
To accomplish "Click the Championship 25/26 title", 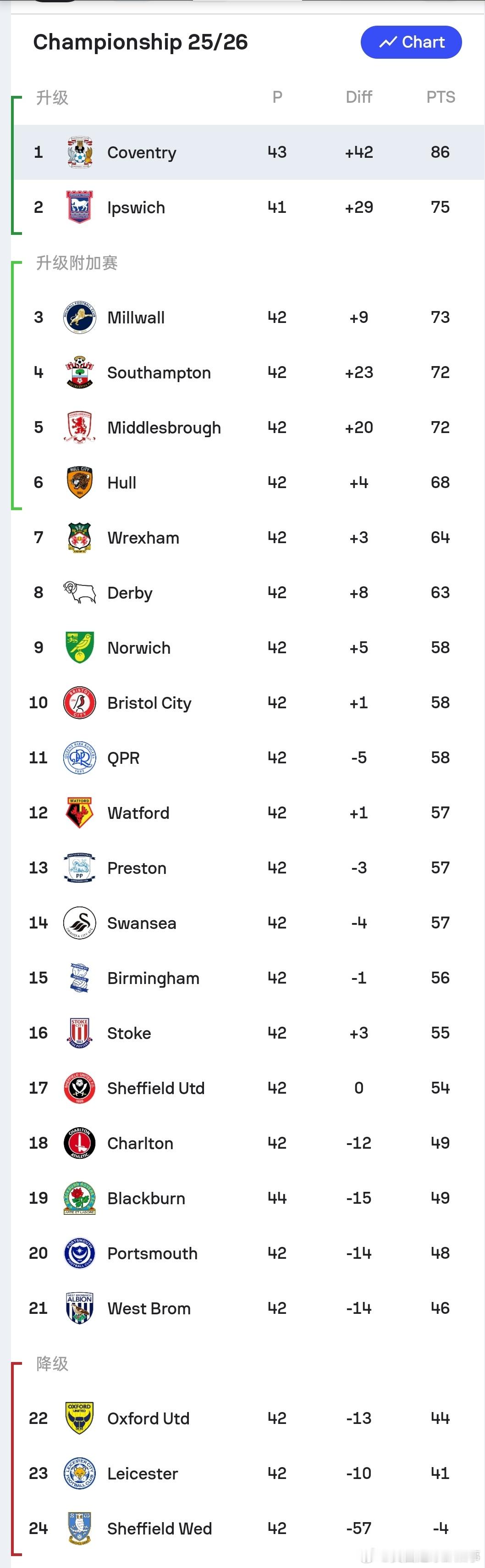I will click(141, 42).
